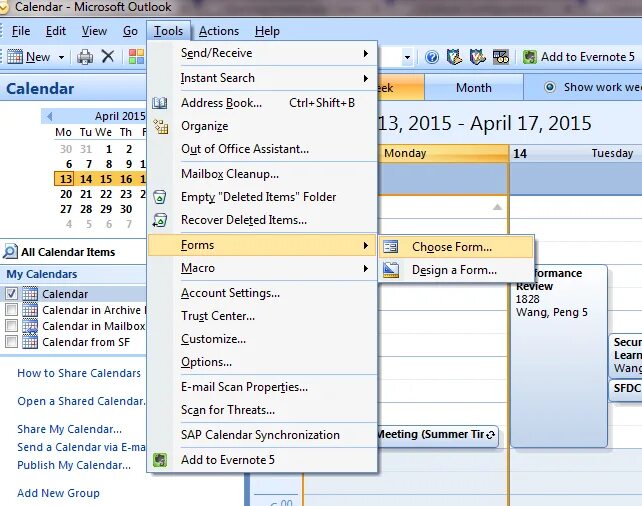Click the calendar icon next to Calendar from SF
This screenshot has width=642, height=506.
(x=30, y=341)
